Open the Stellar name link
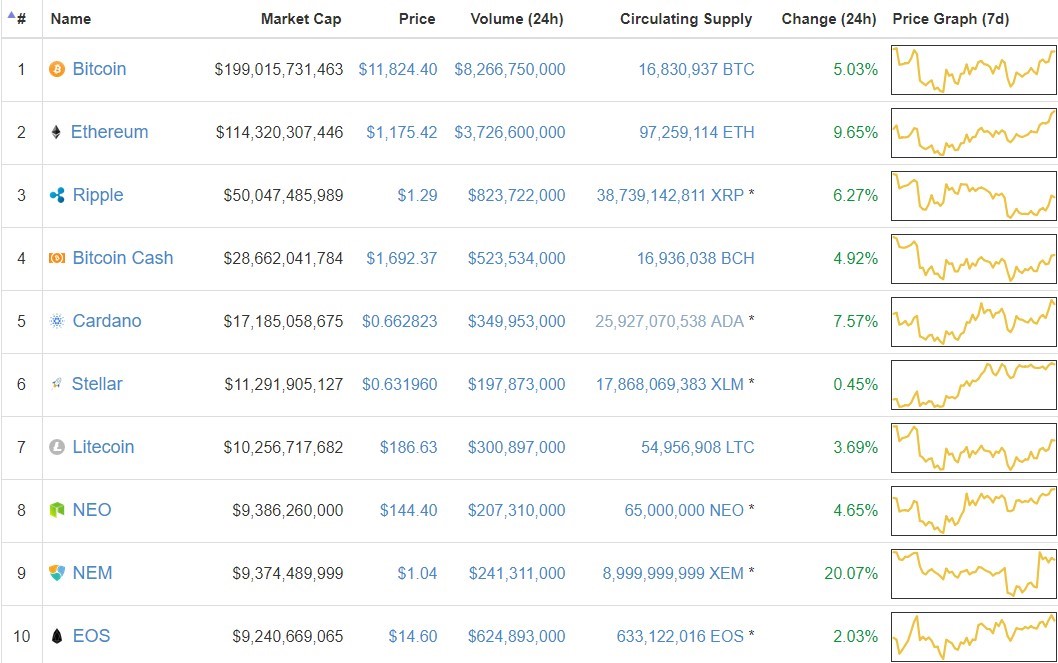Screen dimensions: 1058x663 pyautogui.click(x=97, y=384)
